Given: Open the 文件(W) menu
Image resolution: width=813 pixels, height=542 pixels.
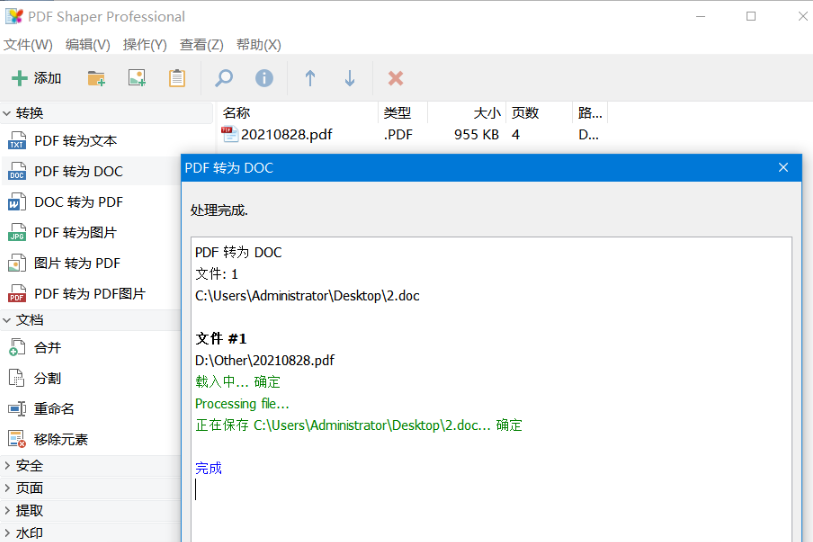Looking at the screenshot, I should point(28,45).
